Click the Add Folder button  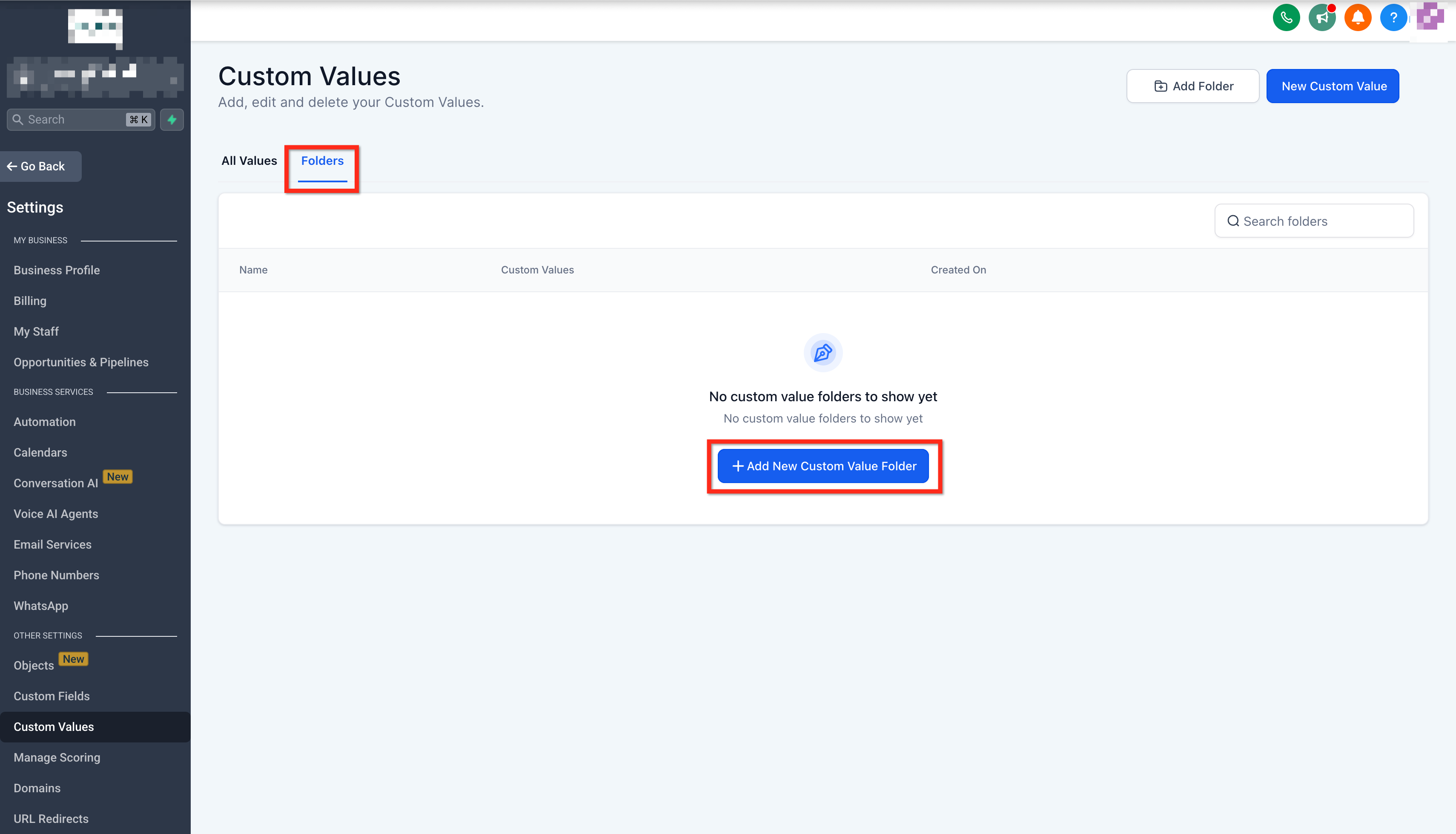click(x=1193, y=86)
